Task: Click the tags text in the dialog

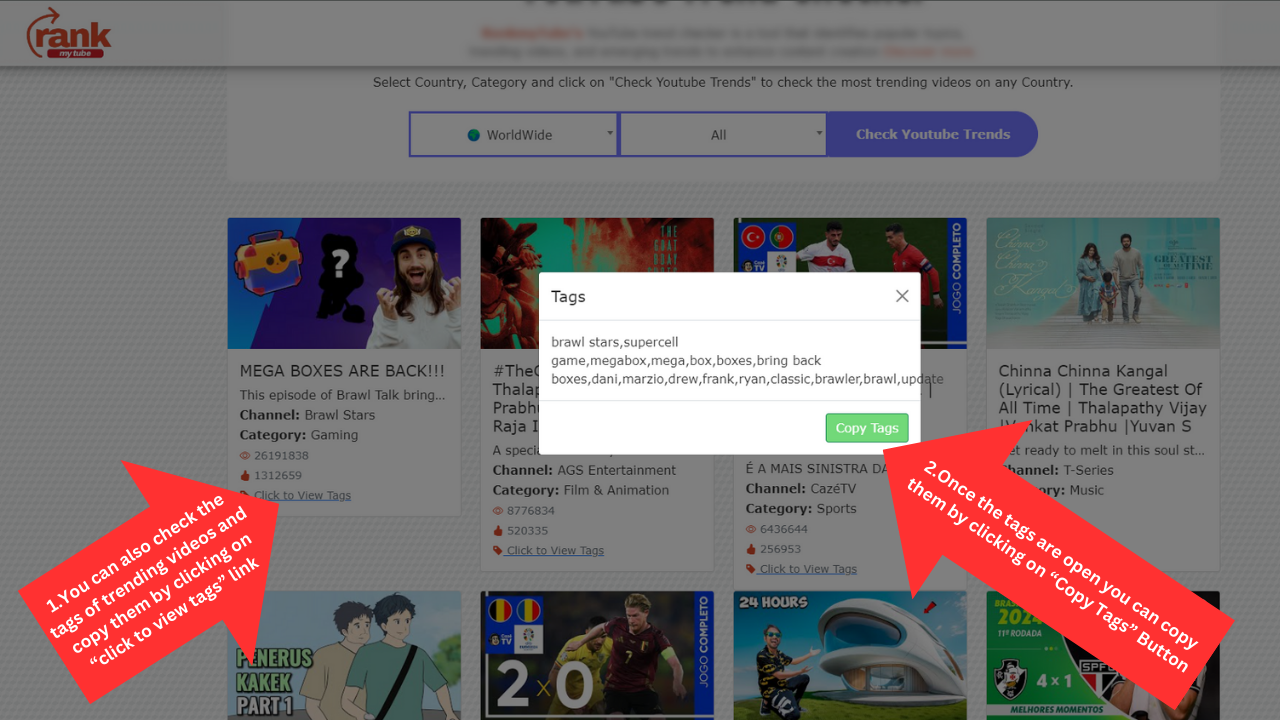Action: point(729,361)
